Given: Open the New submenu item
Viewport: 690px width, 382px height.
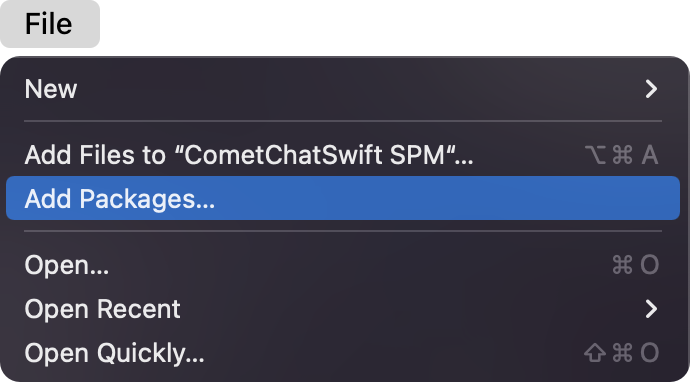Looking at the screenshot, I should click(x=343, y=89).
